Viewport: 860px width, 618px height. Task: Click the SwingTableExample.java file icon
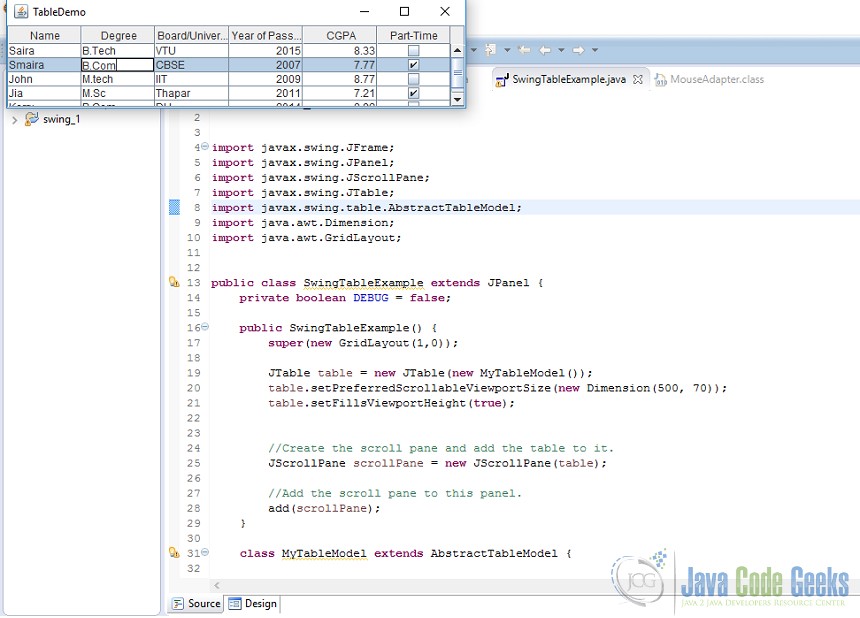click(x=502, y=80)
